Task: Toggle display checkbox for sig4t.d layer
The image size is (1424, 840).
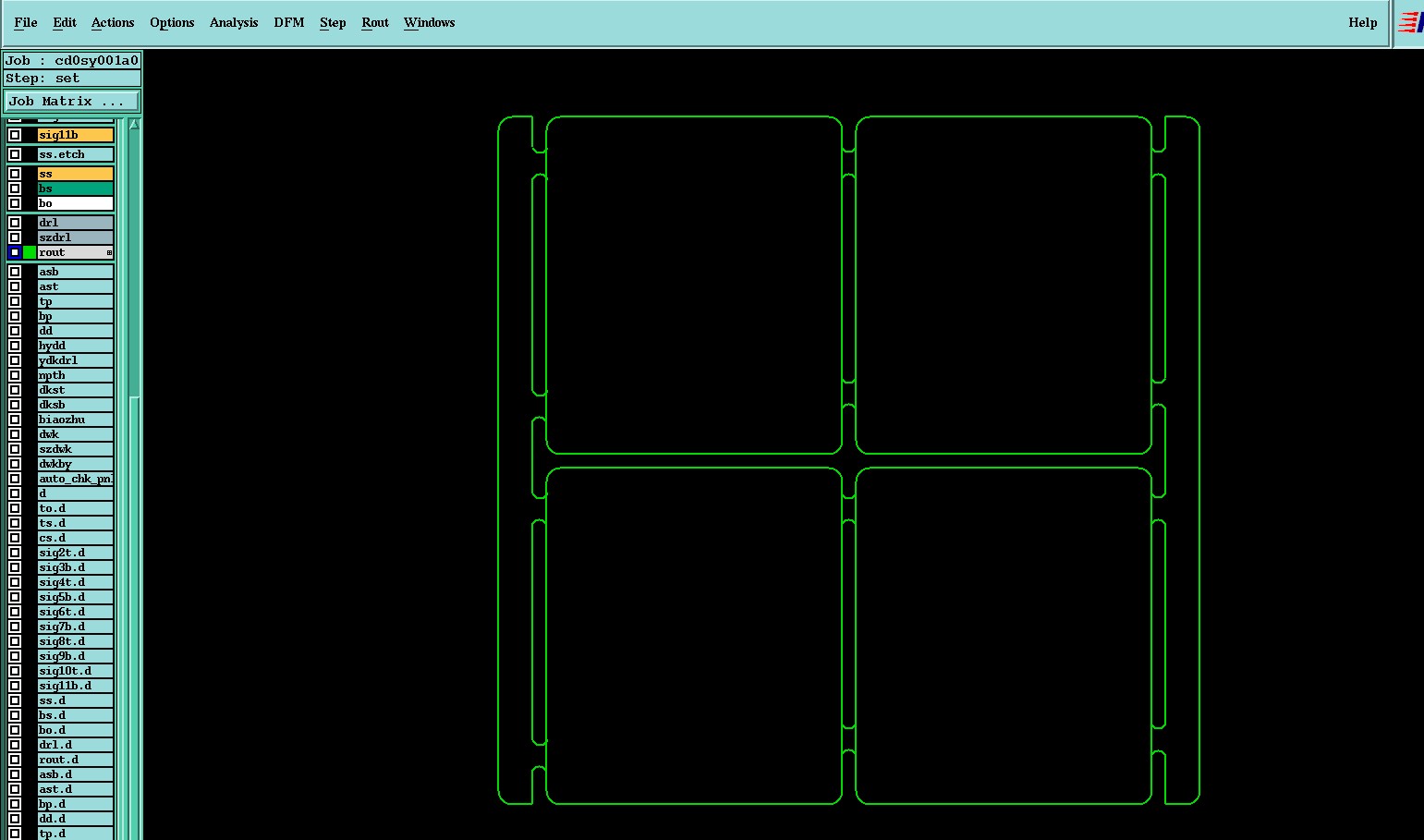Action: [15, 582]
